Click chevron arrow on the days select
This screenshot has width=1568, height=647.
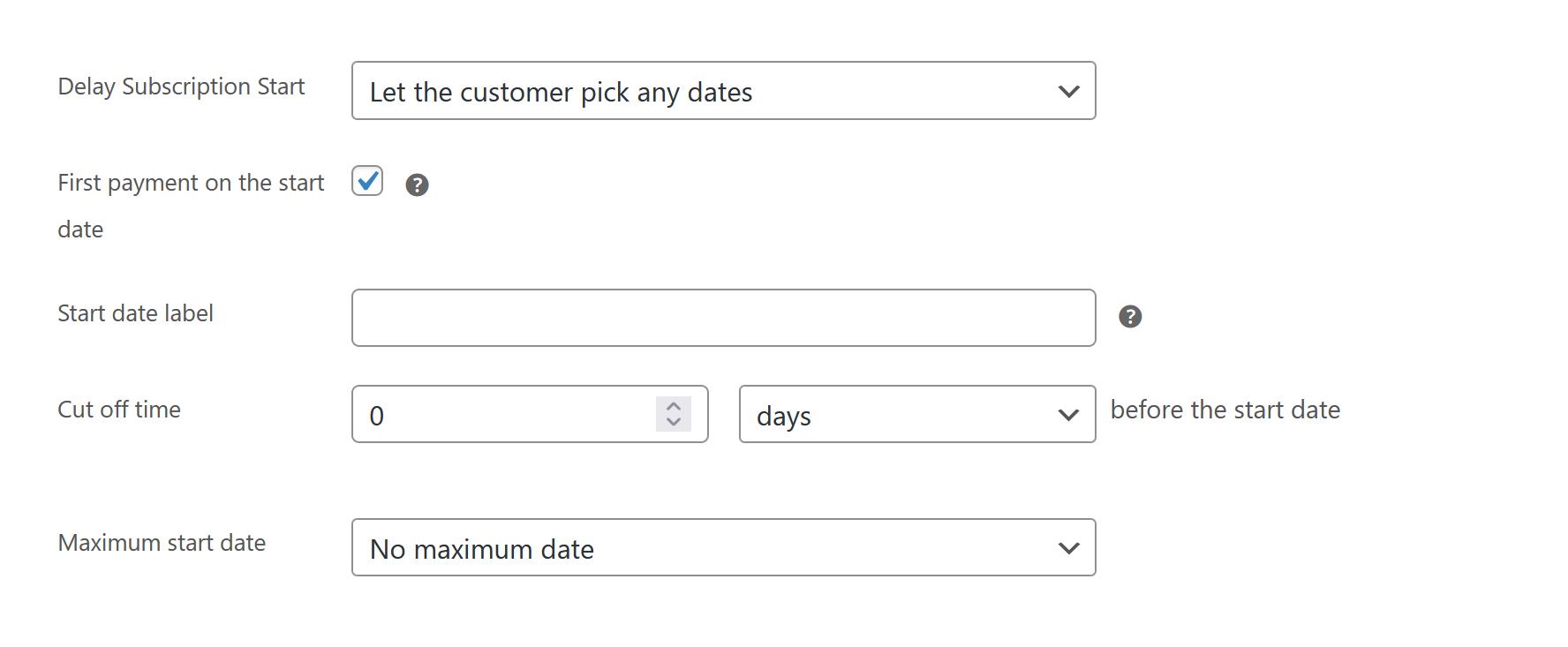point(1068,415)
